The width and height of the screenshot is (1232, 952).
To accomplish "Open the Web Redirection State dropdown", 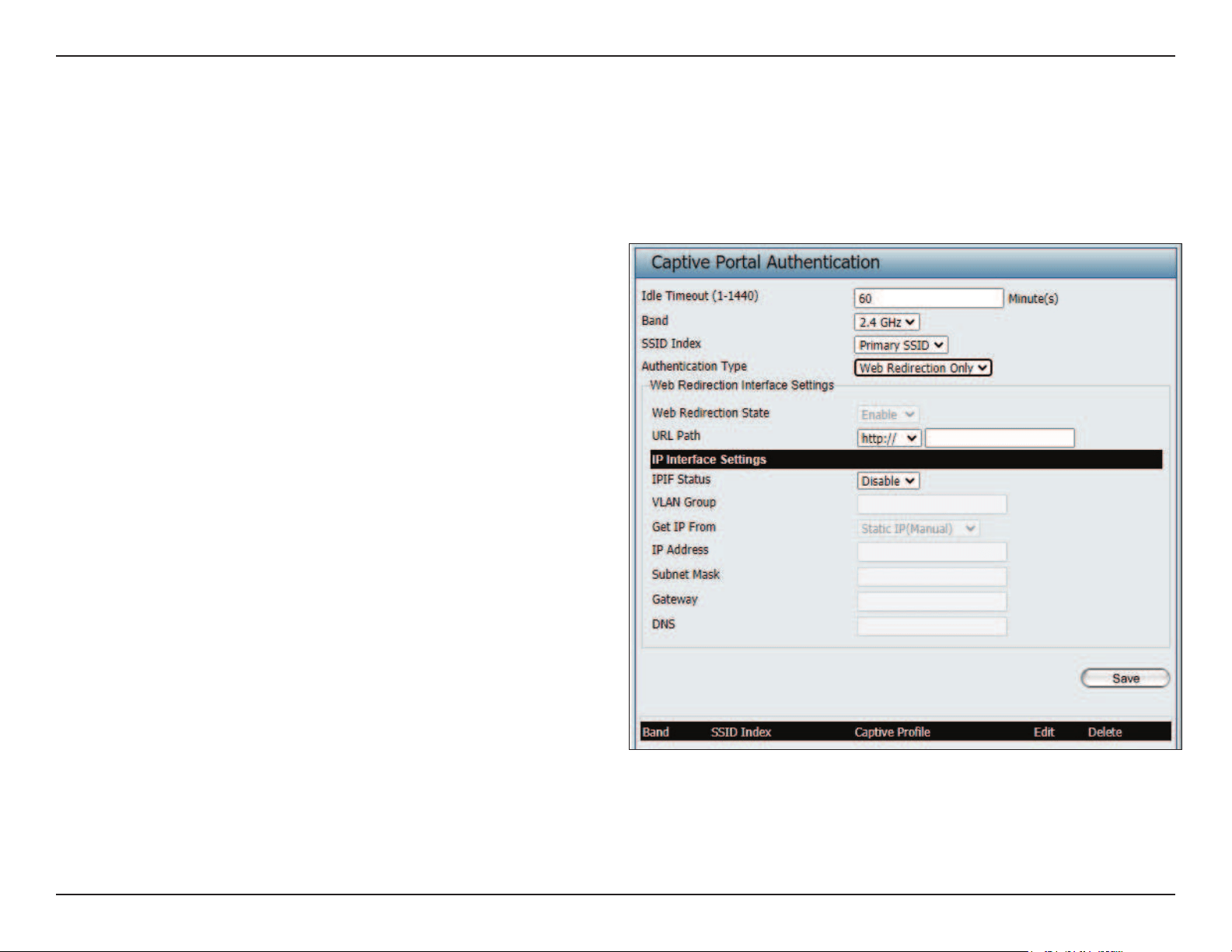I will click(888, 415).
